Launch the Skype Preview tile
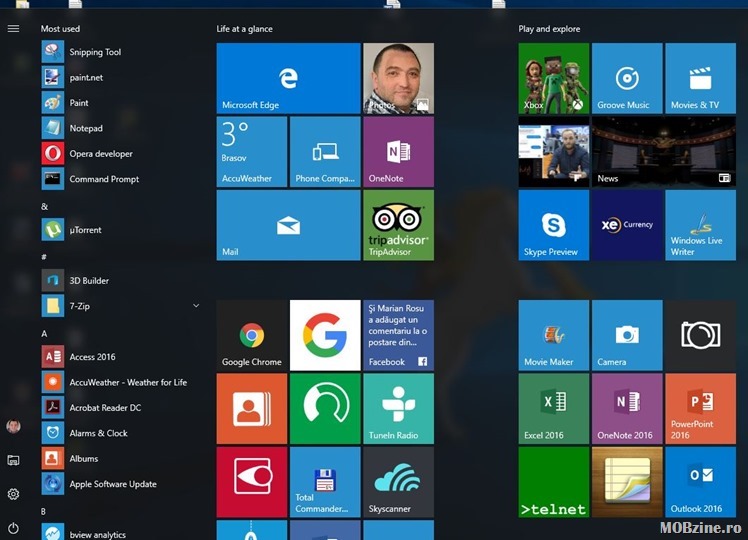The width and height of the screenshot is (748, 540). [553, 225]
